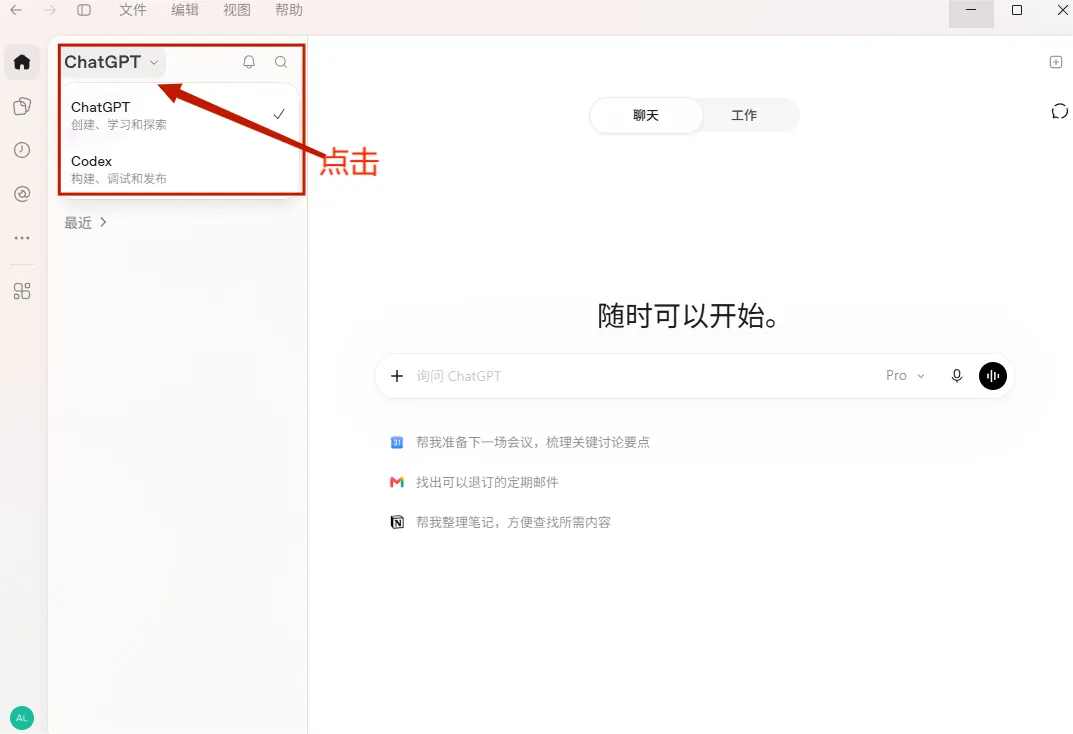The width and height of the screenshot is (1073, 734).
Task: Open the Pro model selector dropdown
Action: tap(905, 376)
